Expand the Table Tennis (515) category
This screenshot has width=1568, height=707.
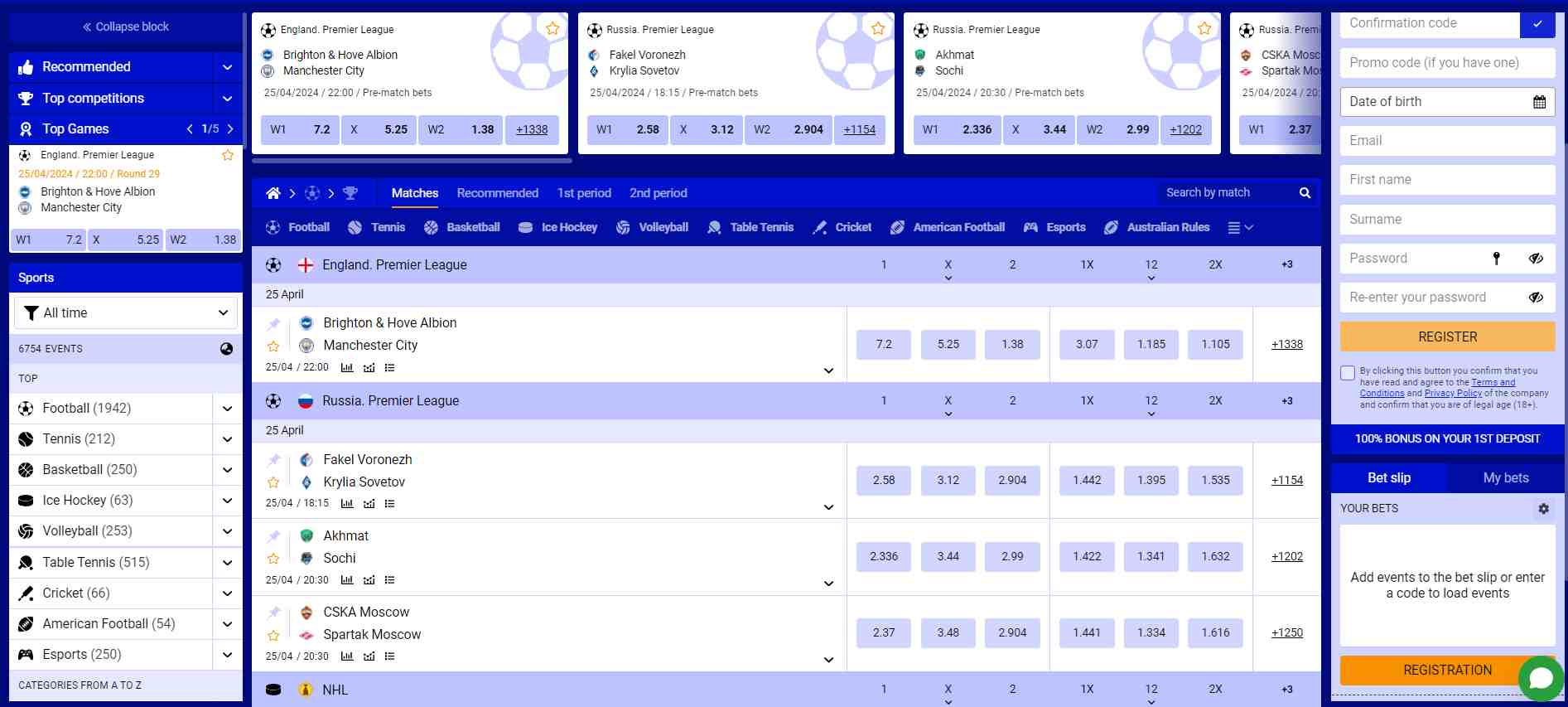[227, 563]
